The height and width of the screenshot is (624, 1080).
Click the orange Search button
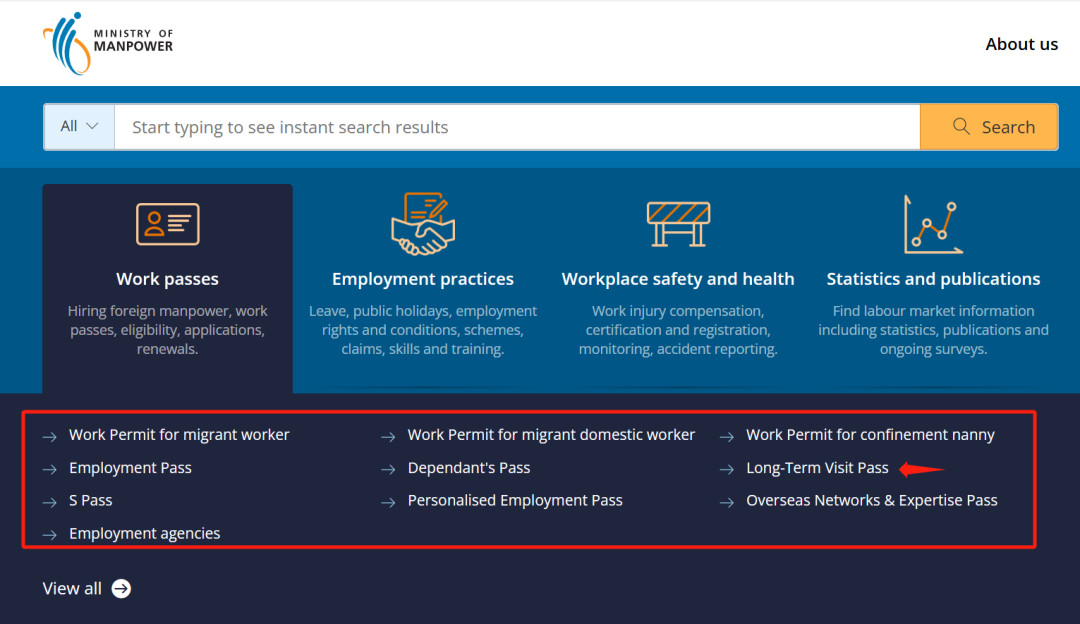point(989,127)
